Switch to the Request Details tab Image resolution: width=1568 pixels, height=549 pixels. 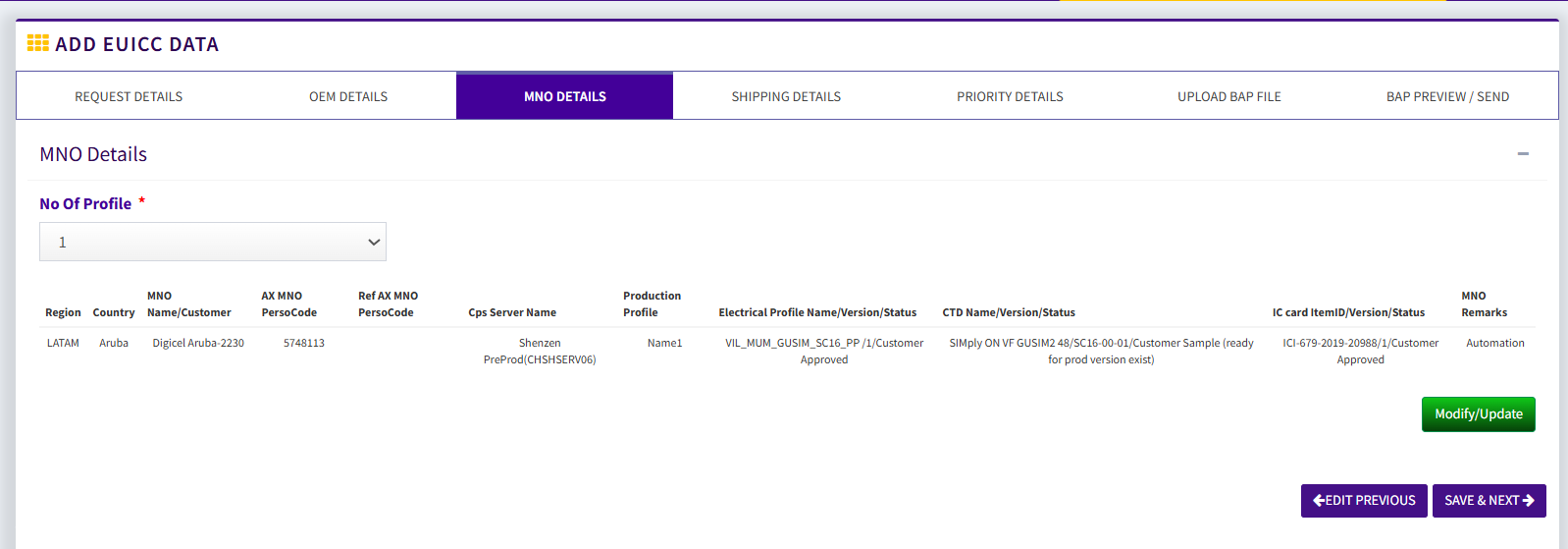tap(129, 96)
